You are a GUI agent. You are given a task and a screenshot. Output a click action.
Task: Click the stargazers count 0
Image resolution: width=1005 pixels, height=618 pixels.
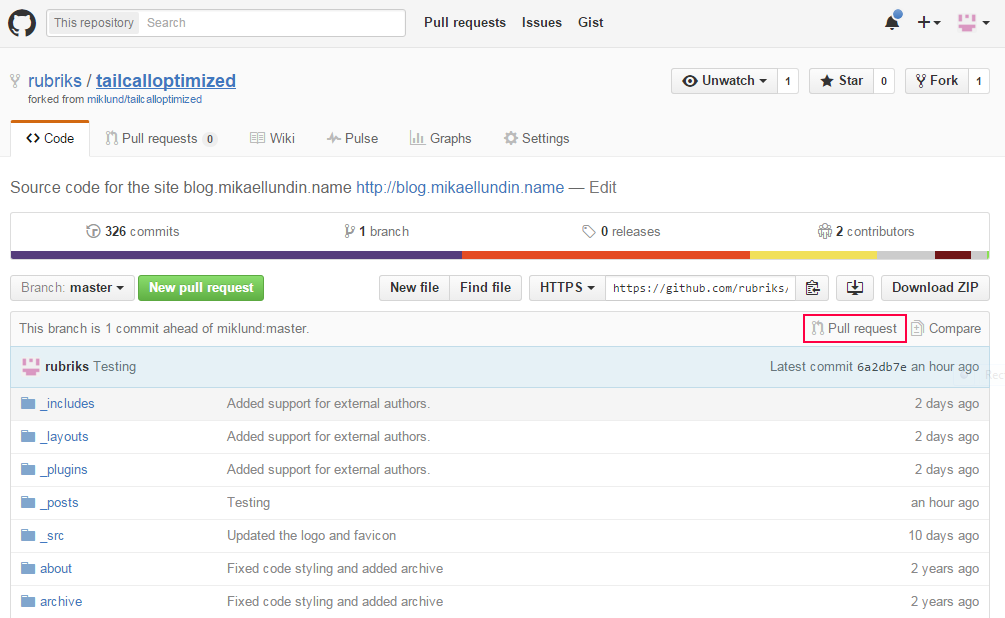[x=884, y=81]
